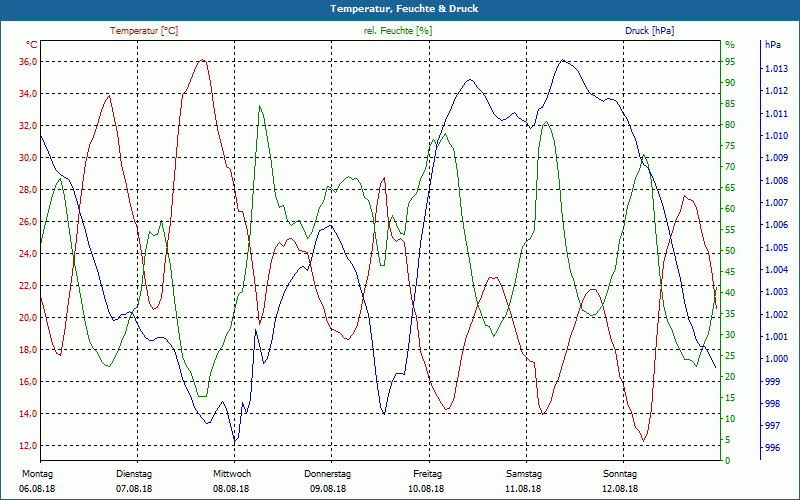Click the 34,0 temperature axis value
Viewport: 800px width, 500px height.
pyautogui.click(x=28, y=94)
